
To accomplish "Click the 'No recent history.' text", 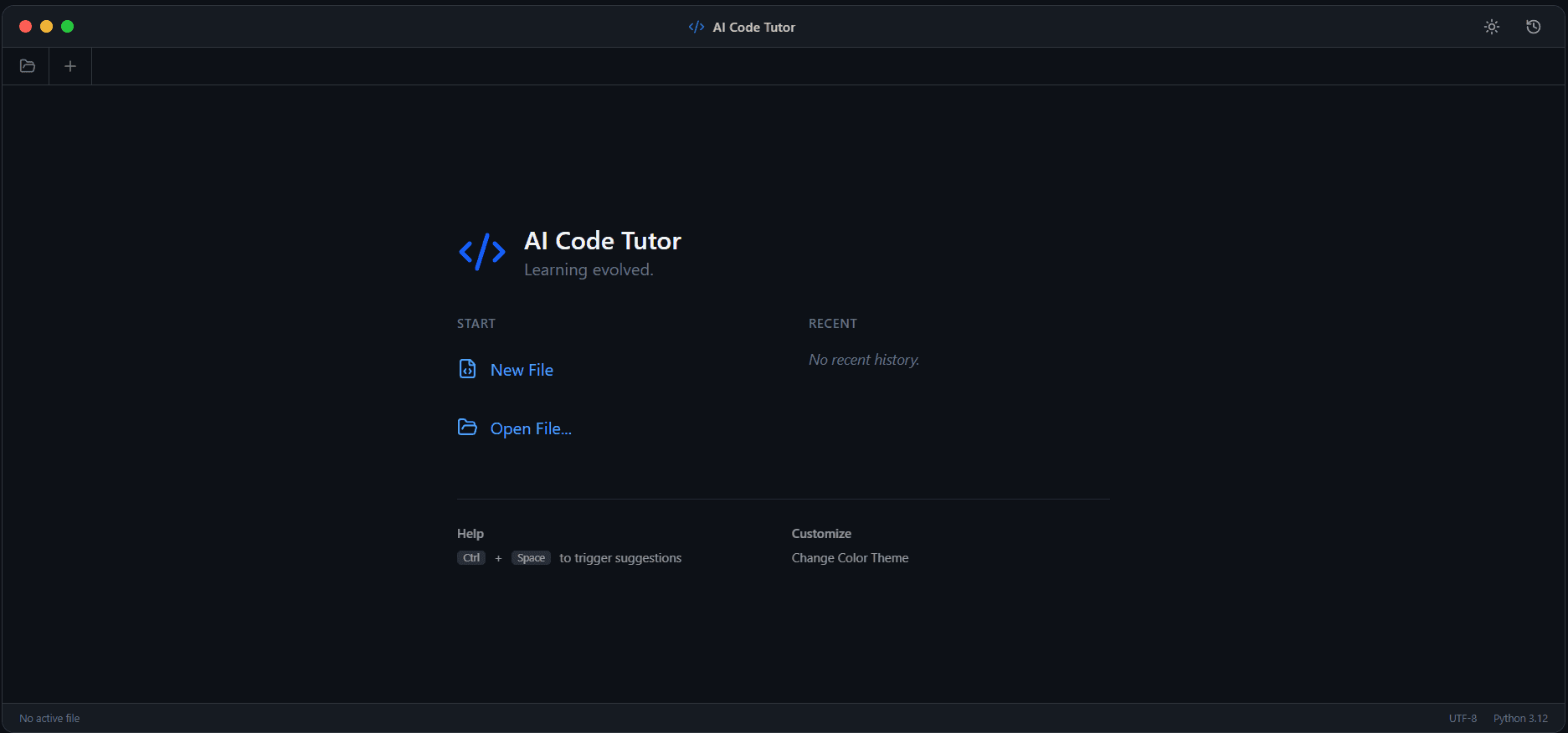I will [x=864, y=360].
